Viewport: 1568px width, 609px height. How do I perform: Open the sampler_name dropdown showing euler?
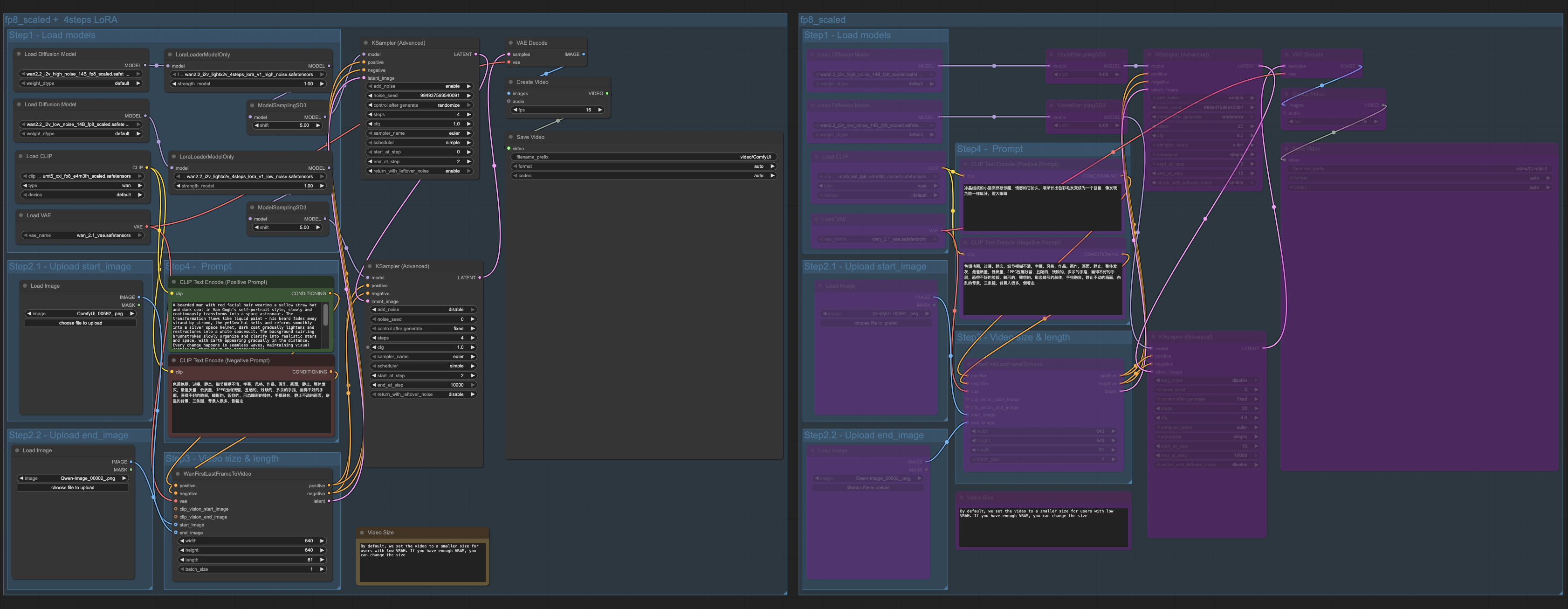[419, 133]
